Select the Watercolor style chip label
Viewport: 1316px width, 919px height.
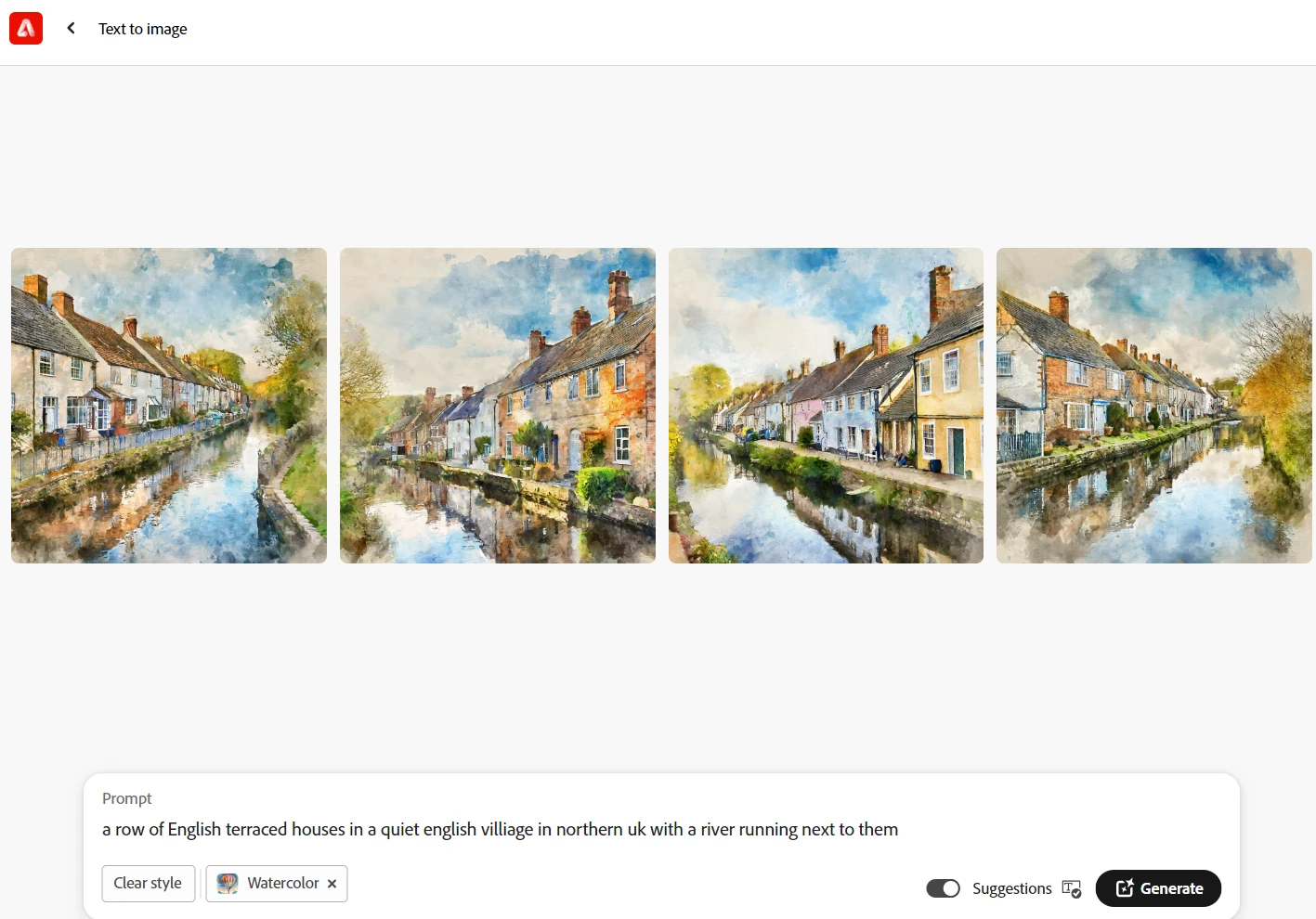[282, 884]
